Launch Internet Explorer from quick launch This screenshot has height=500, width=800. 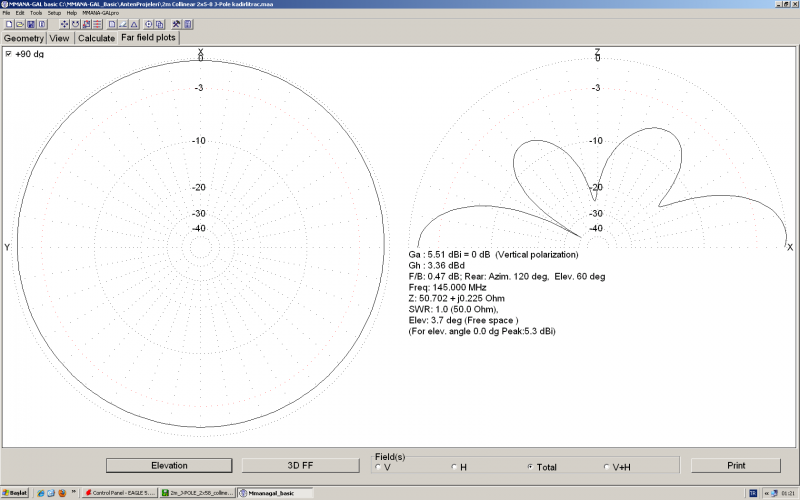40,493
